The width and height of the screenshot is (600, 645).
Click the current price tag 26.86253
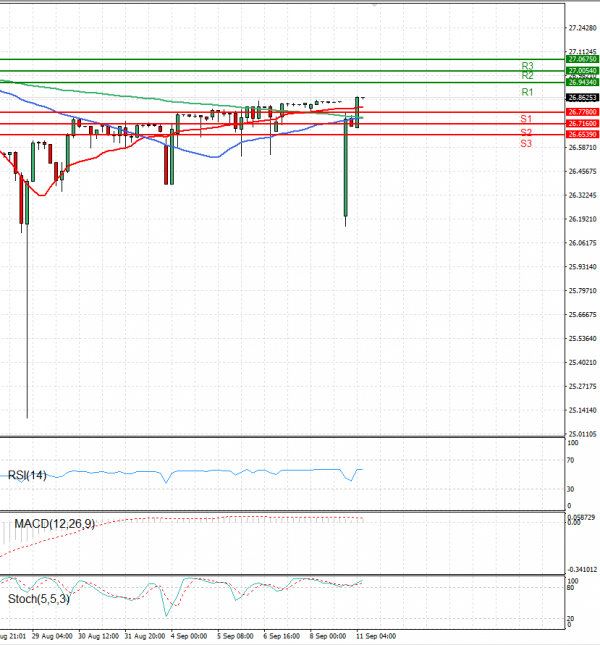582,98
